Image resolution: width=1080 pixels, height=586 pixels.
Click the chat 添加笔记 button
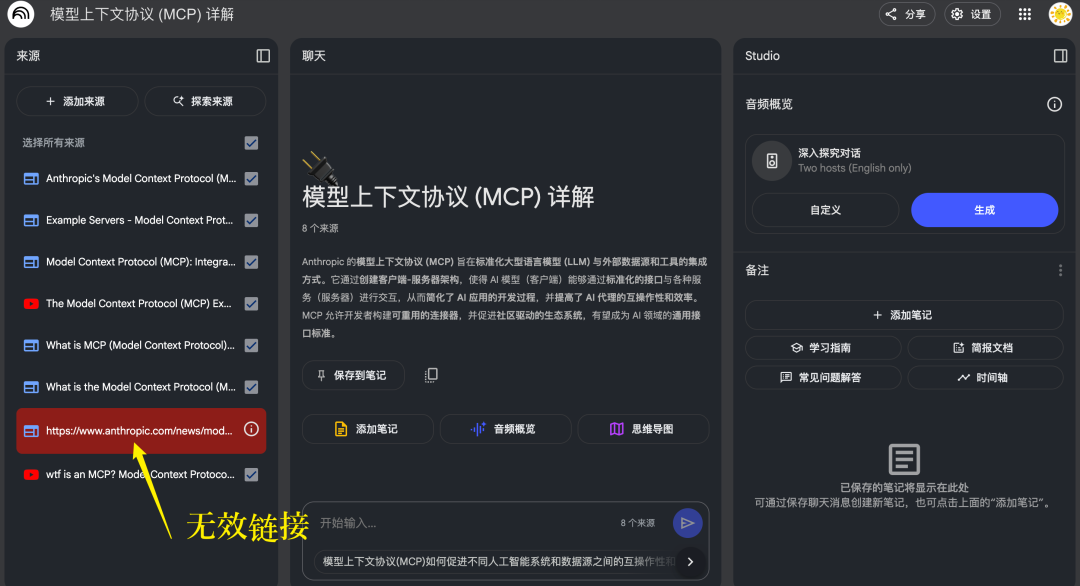pyautogui.click(x=367, y=429)
